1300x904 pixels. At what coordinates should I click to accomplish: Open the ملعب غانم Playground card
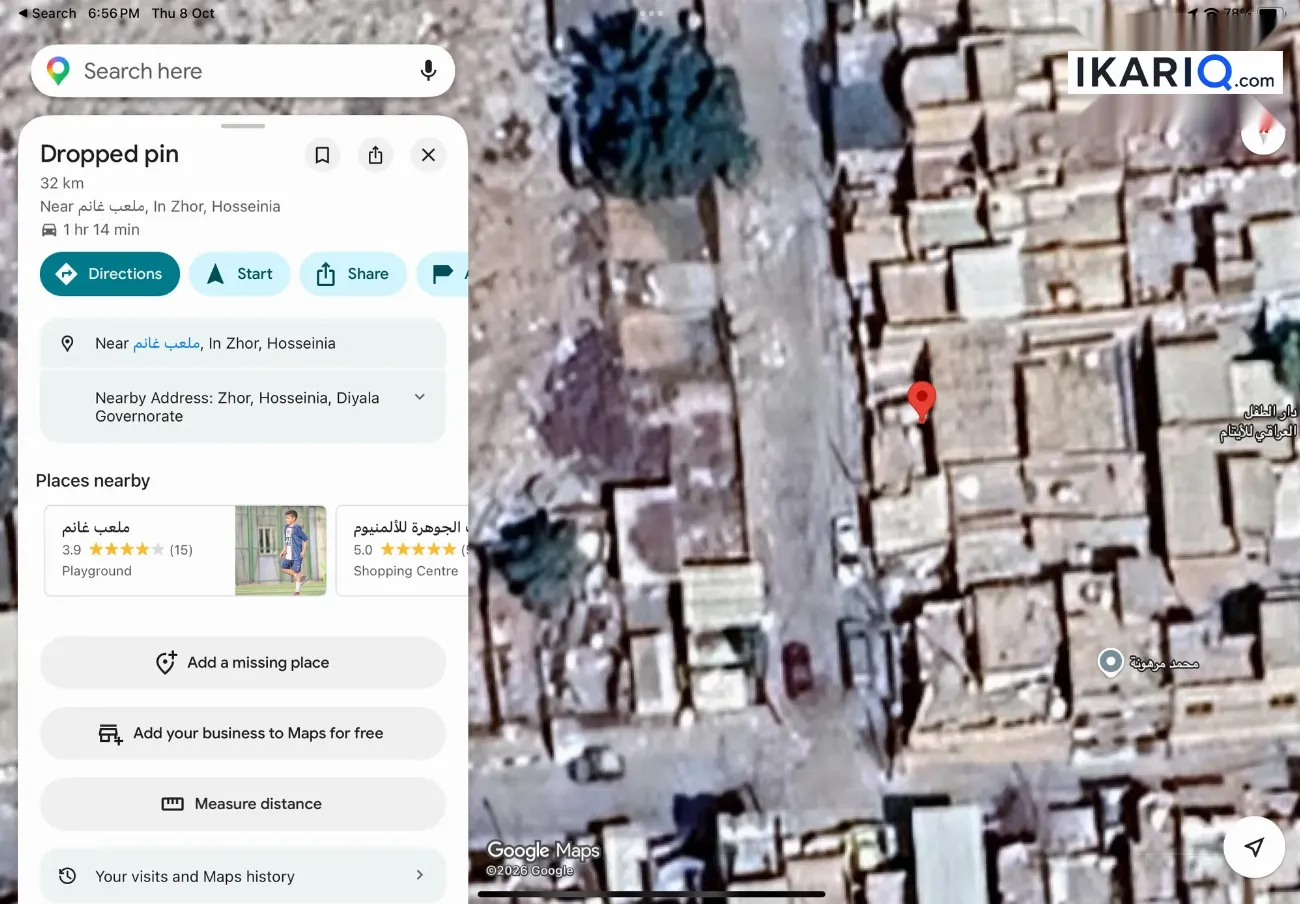click(x=185, y=550)
